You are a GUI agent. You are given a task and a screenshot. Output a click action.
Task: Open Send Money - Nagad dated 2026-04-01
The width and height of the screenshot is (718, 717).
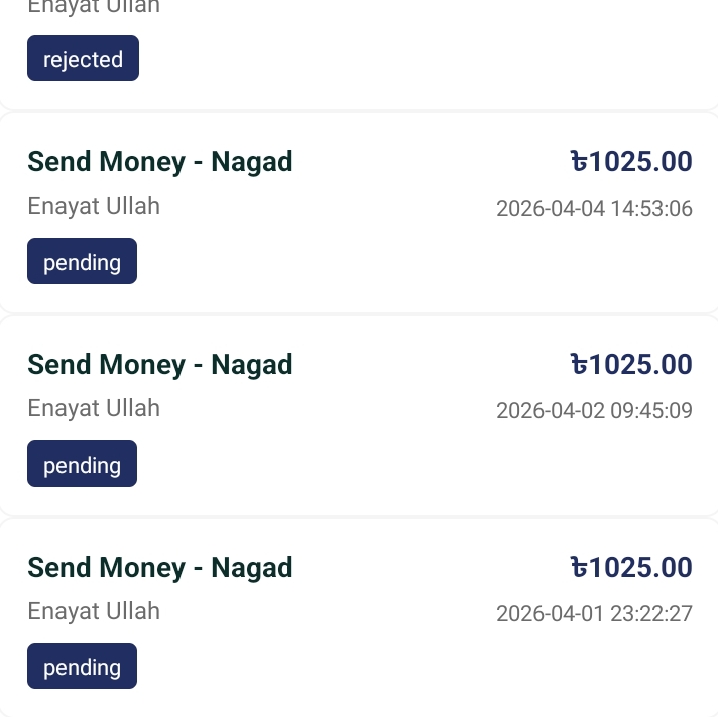pos(160,567)
